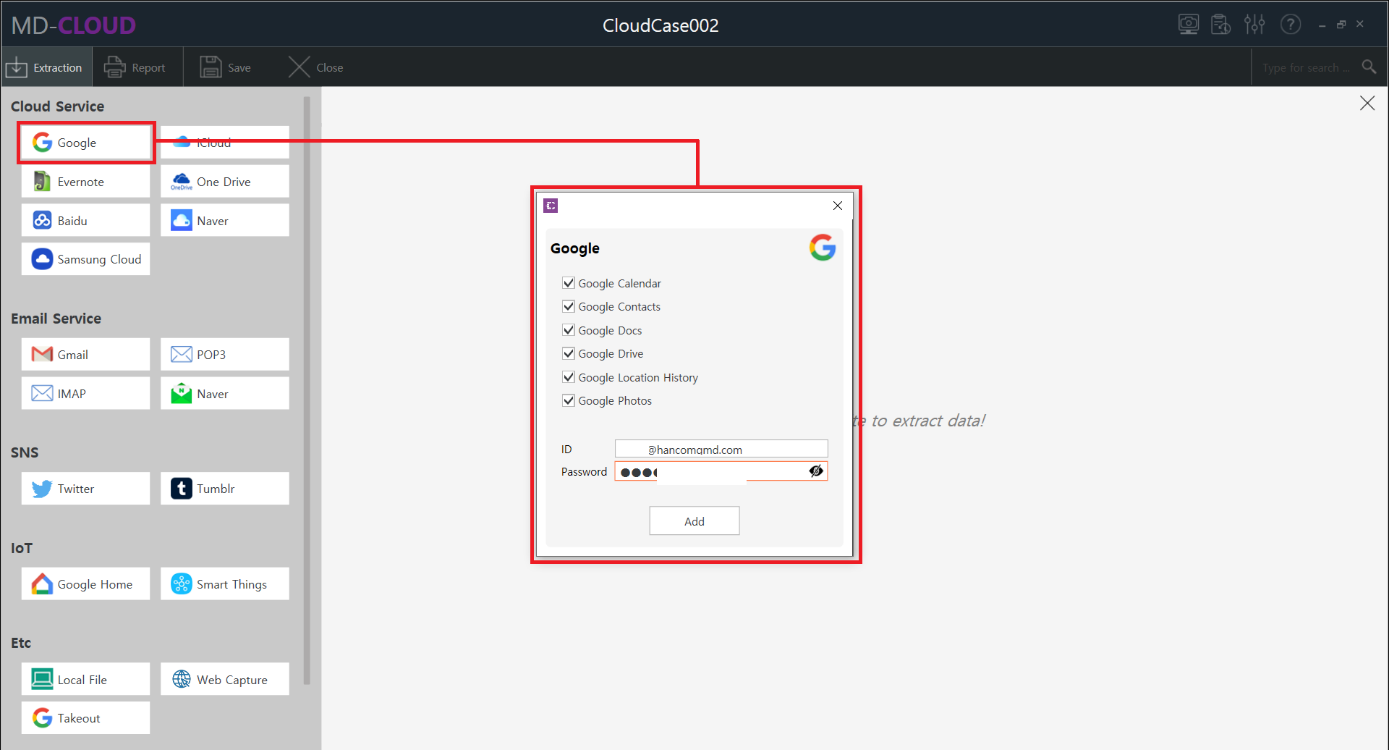
Task: Uncheck Google Docs checkbox
Action: tap(568, 330)
